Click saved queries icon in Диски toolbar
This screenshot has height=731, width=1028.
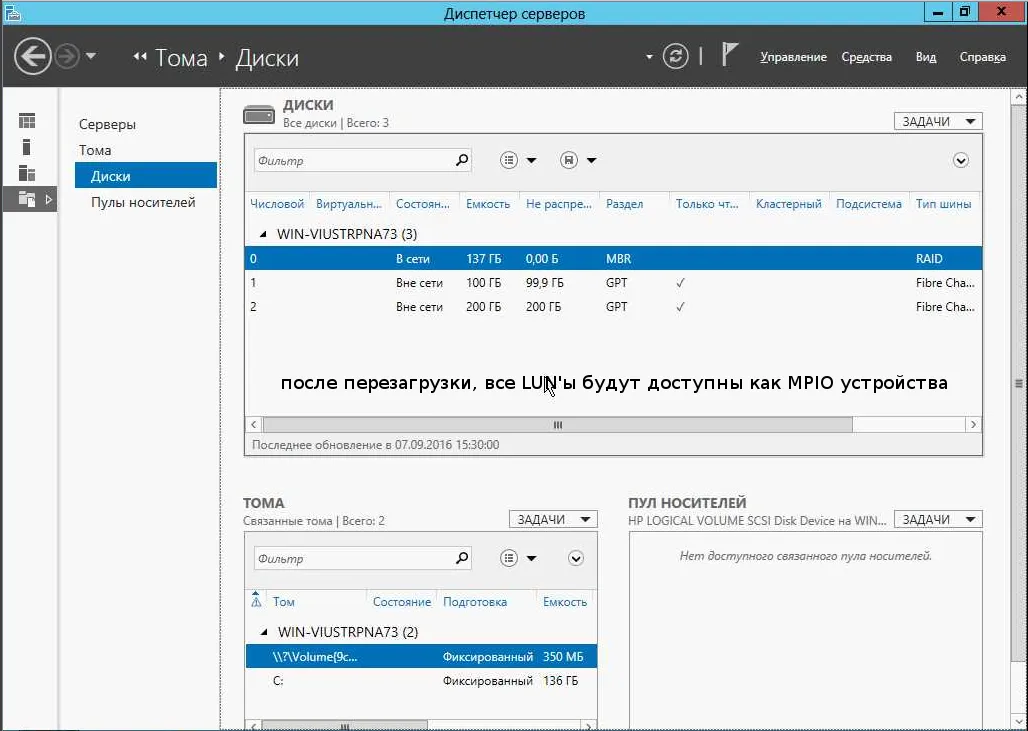tap(569, 160)
